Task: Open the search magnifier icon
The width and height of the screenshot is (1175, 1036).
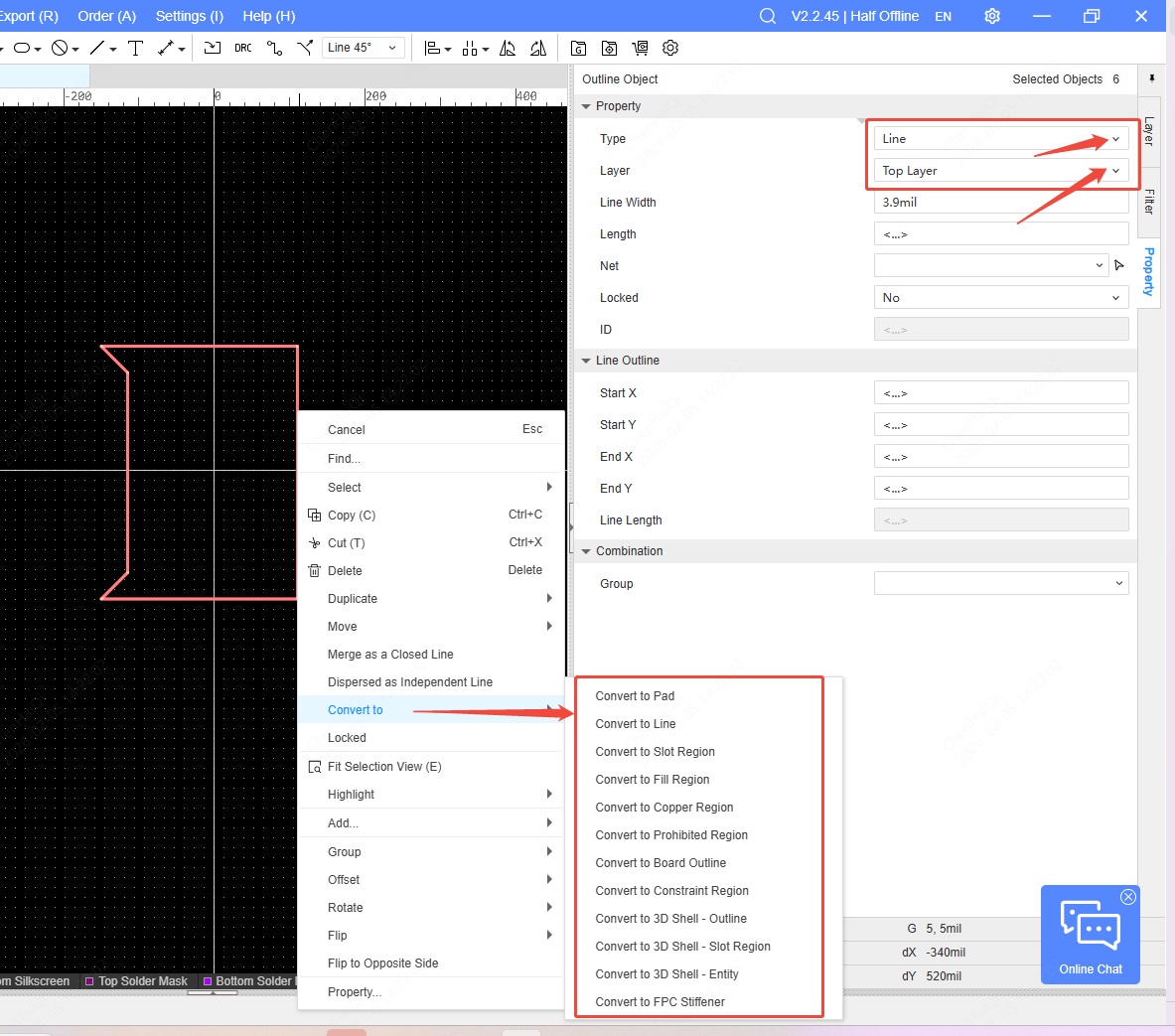Action: (x=768, y=16)
